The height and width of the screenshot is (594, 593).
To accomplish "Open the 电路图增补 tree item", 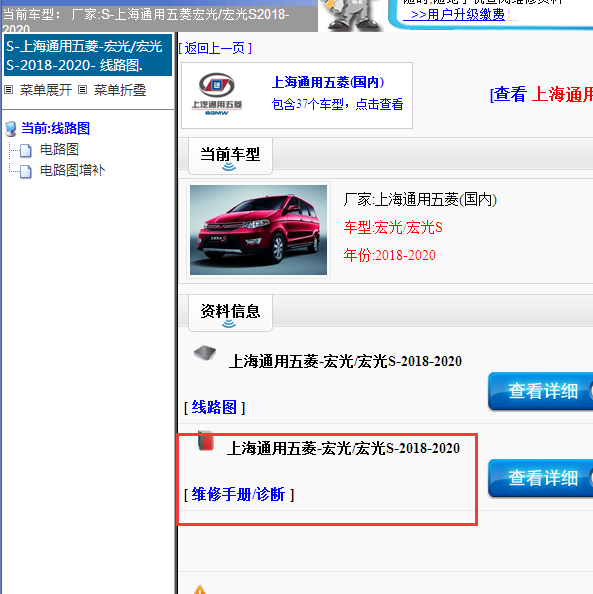I will (x=72, y=170).
